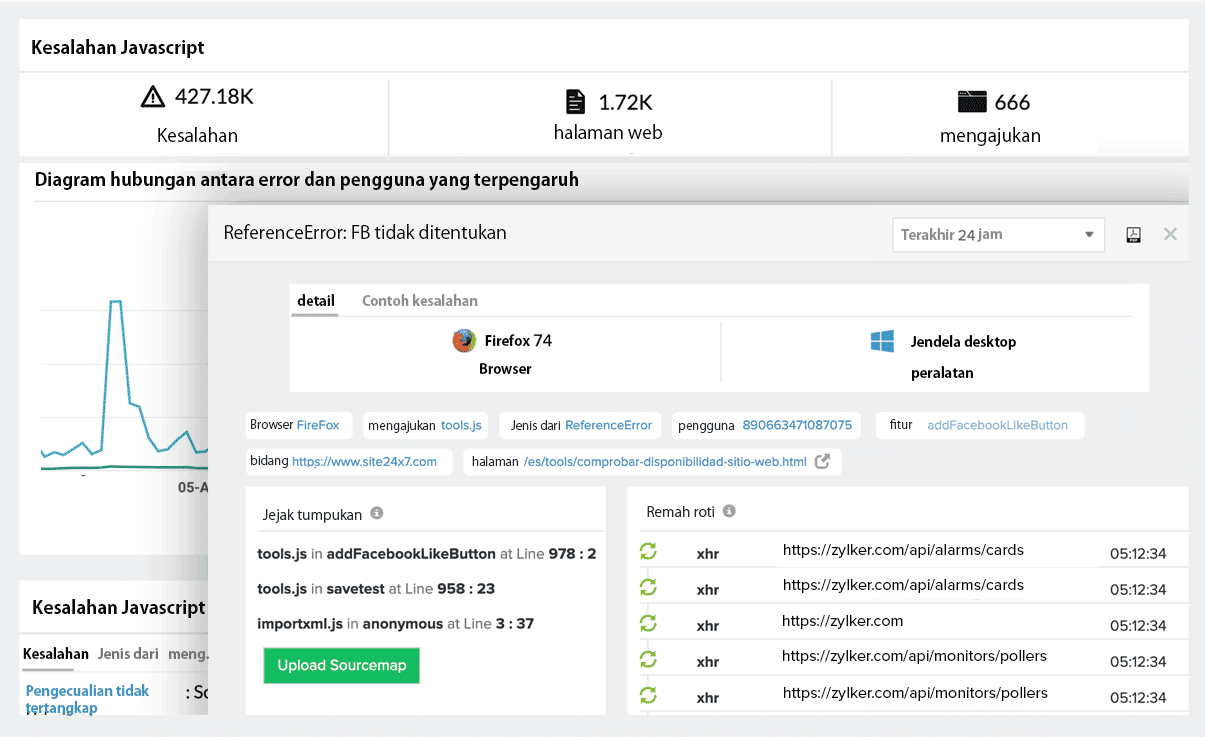Click the halaman web document icon
This screenshot has width=1205, height=737.
575,101
